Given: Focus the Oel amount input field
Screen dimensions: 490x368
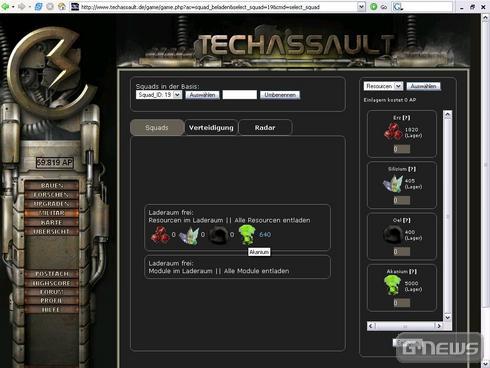Looking at the screenshot, I should [401, 252].
